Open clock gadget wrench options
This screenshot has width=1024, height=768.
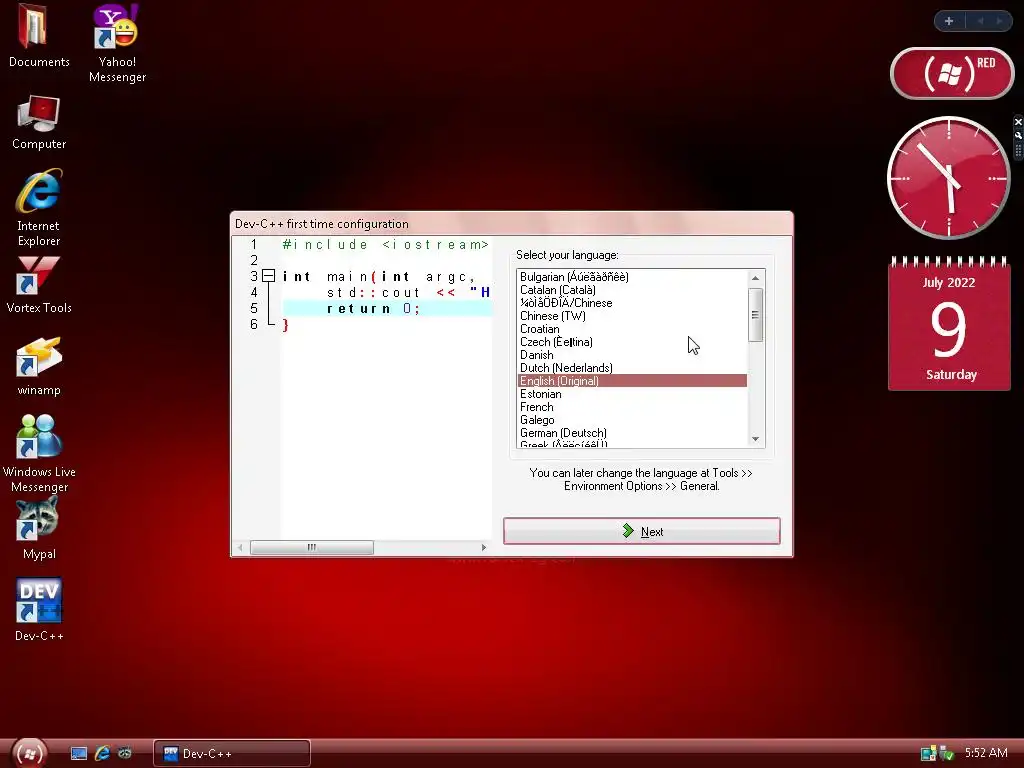(1017, 135)
